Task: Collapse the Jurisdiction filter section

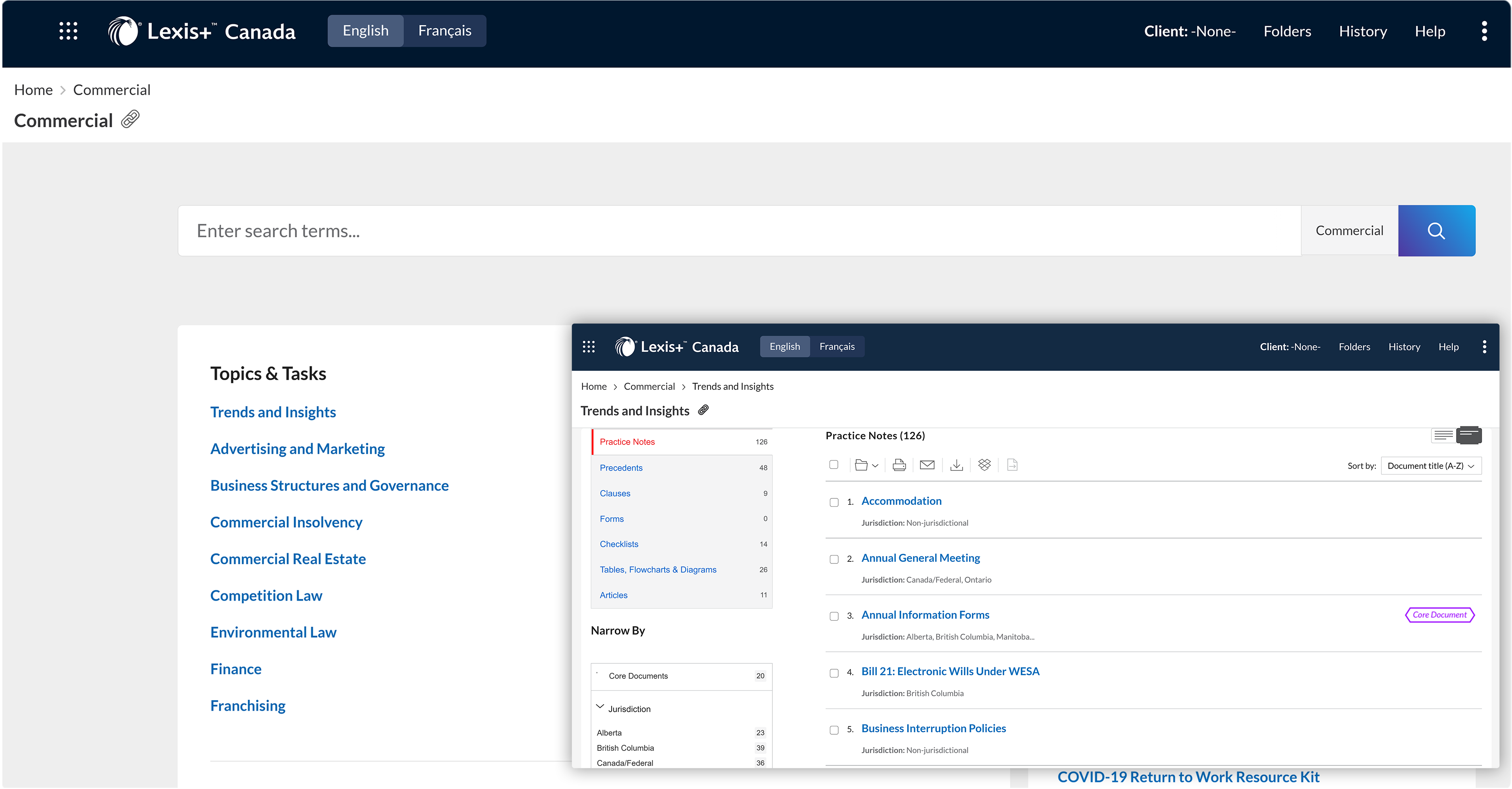Action: pos(600,707)
